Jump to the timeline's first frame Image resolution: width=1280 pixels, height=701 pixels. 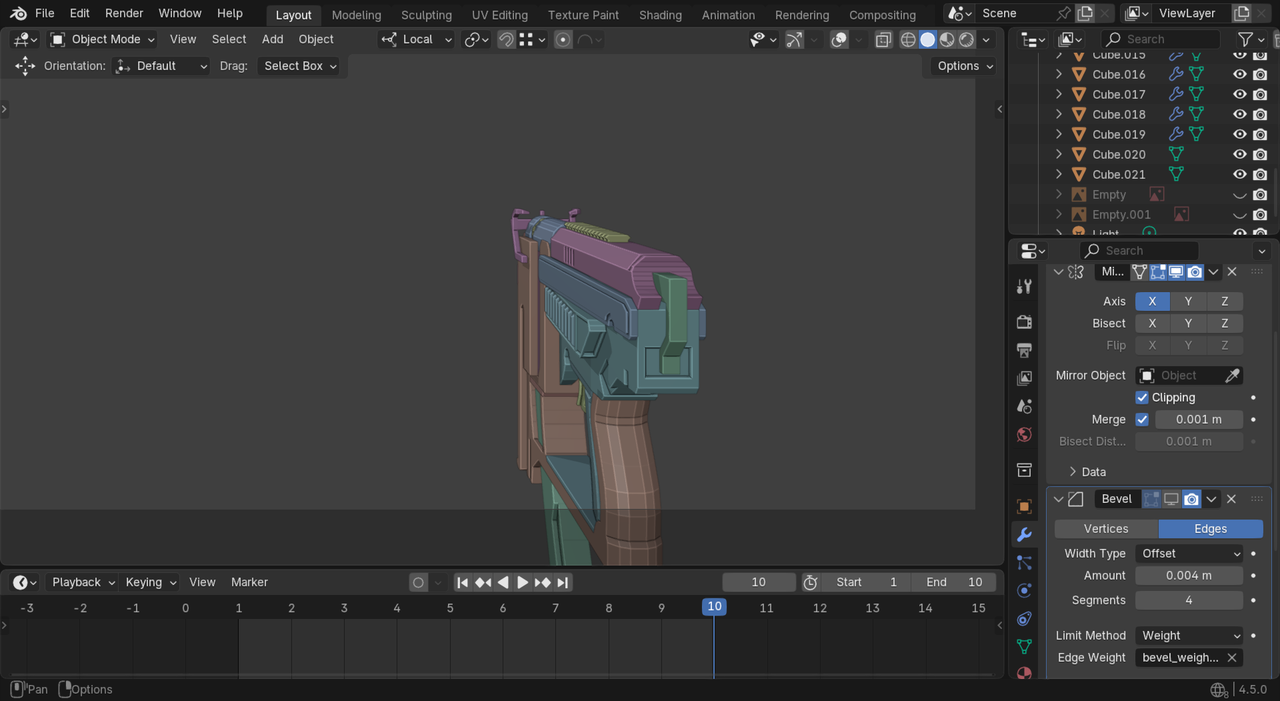coord(462,582)
